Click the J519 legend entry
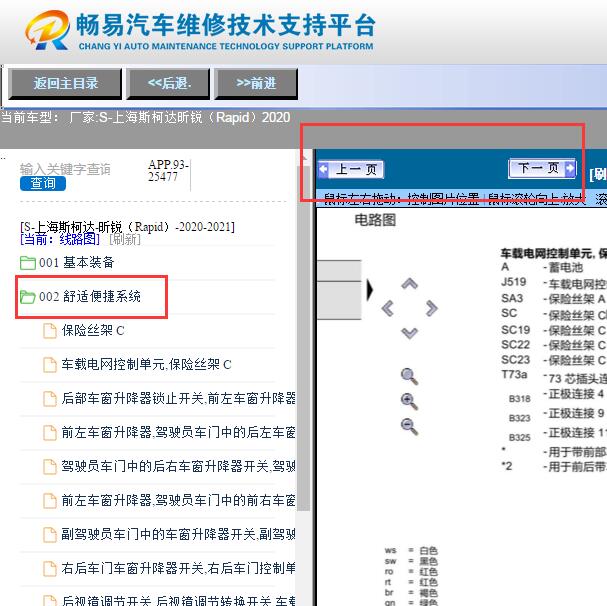Screen dimensions: 607x606 coord(513,282)
